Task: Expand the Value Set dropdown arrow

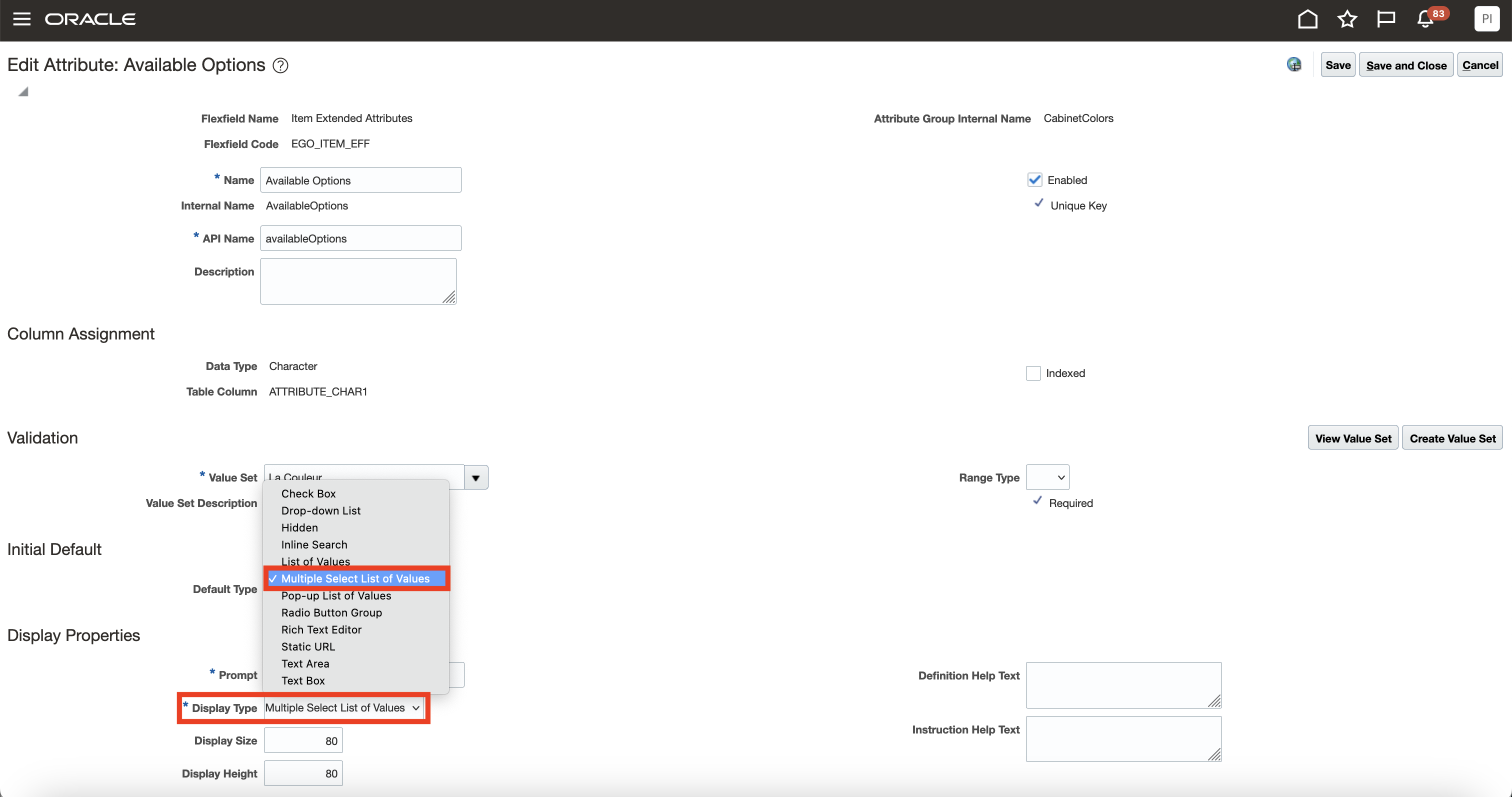Action: (475, 477)
